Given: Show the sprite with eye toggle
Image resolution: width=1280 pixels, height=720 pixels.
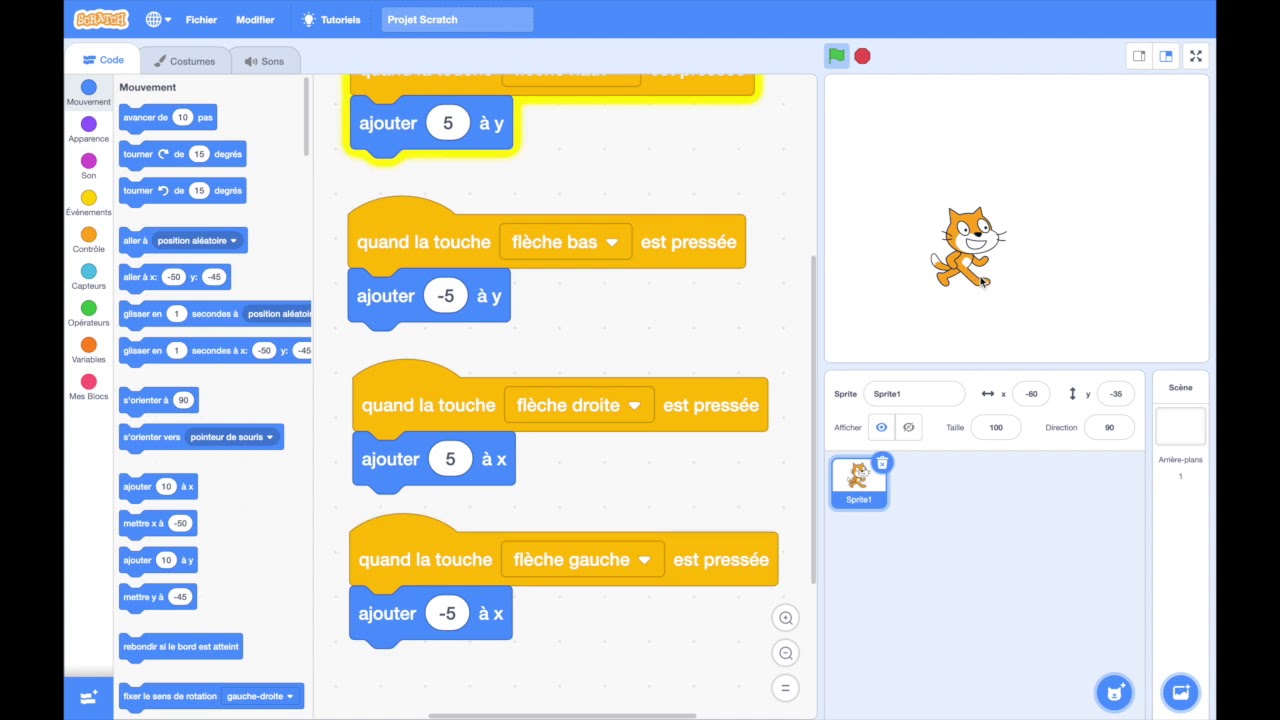Looking at the screenshot, I should click(x=881, y=427).
